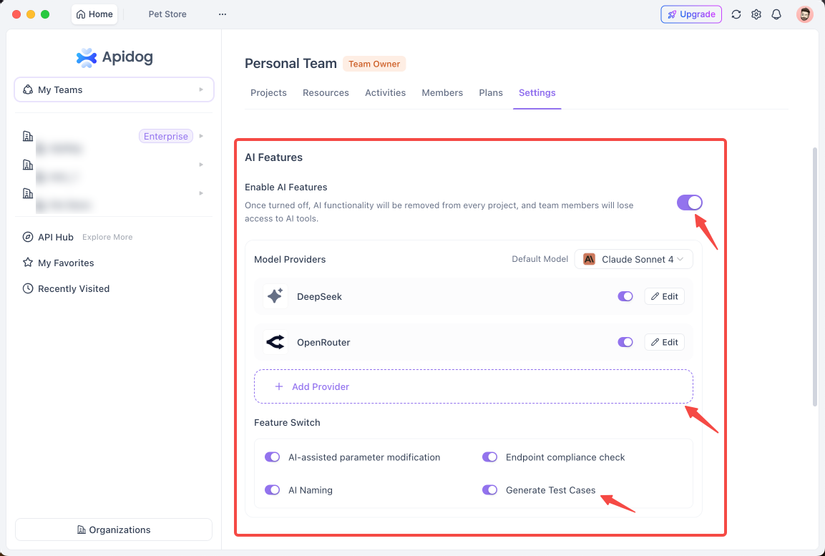Click the Personal Team heading
825x556 pixels.
(290, 64)
